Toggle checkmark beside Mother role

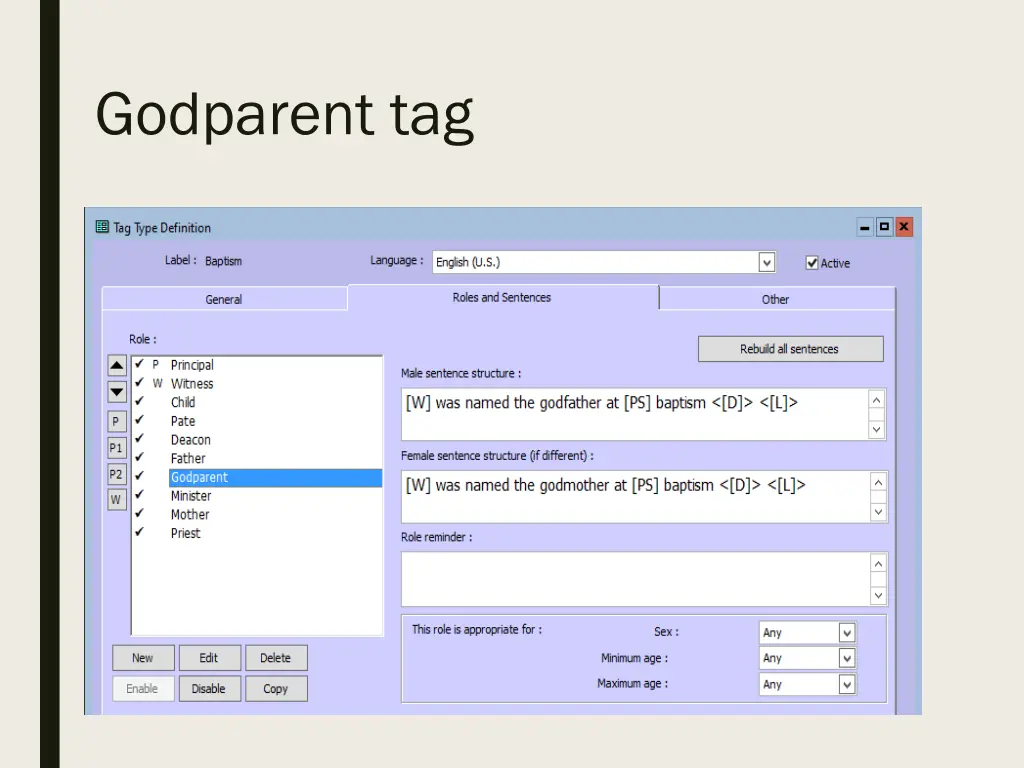pos(139,513)
